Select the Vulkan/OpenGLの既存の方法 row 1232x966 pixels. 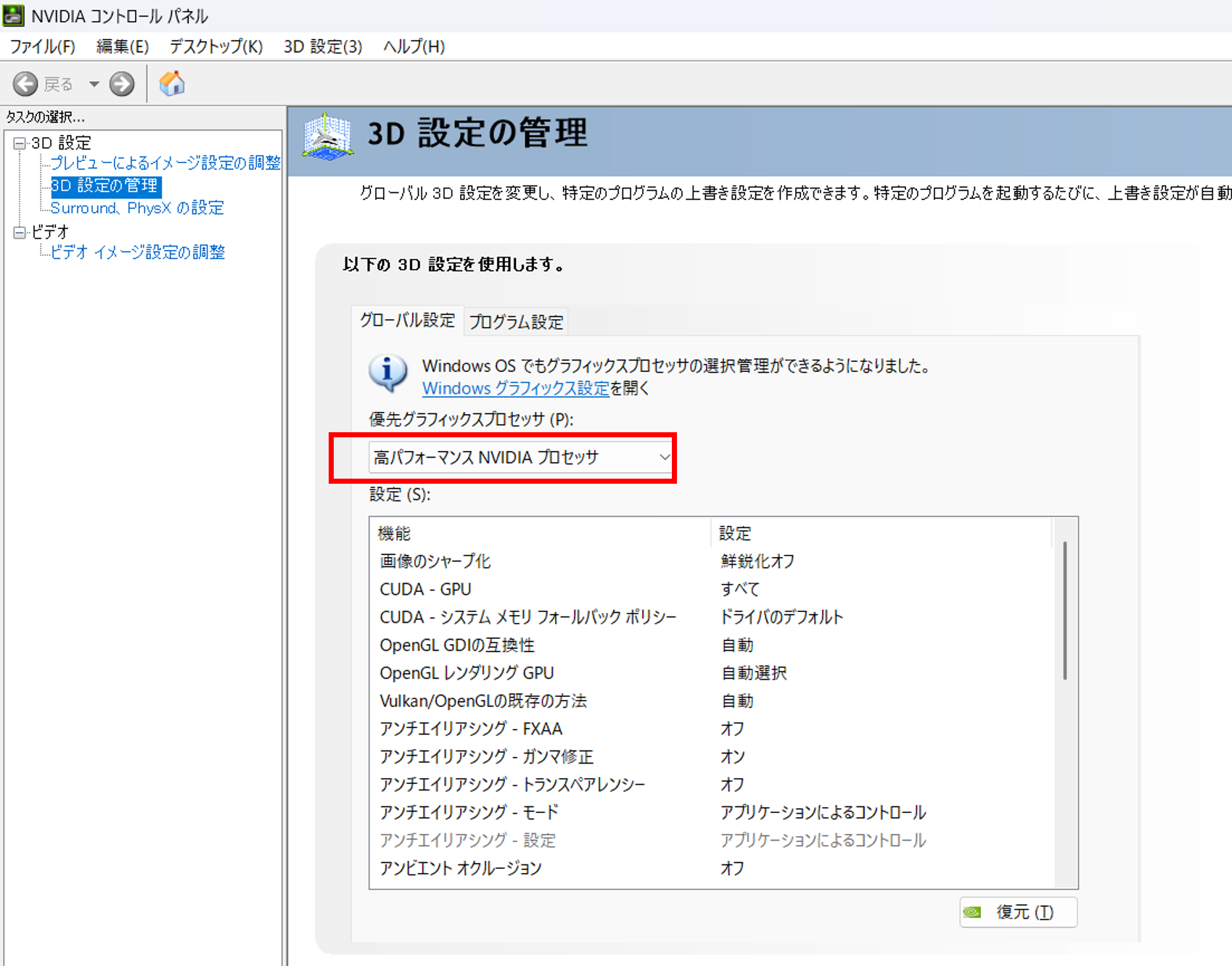point(711,701)
